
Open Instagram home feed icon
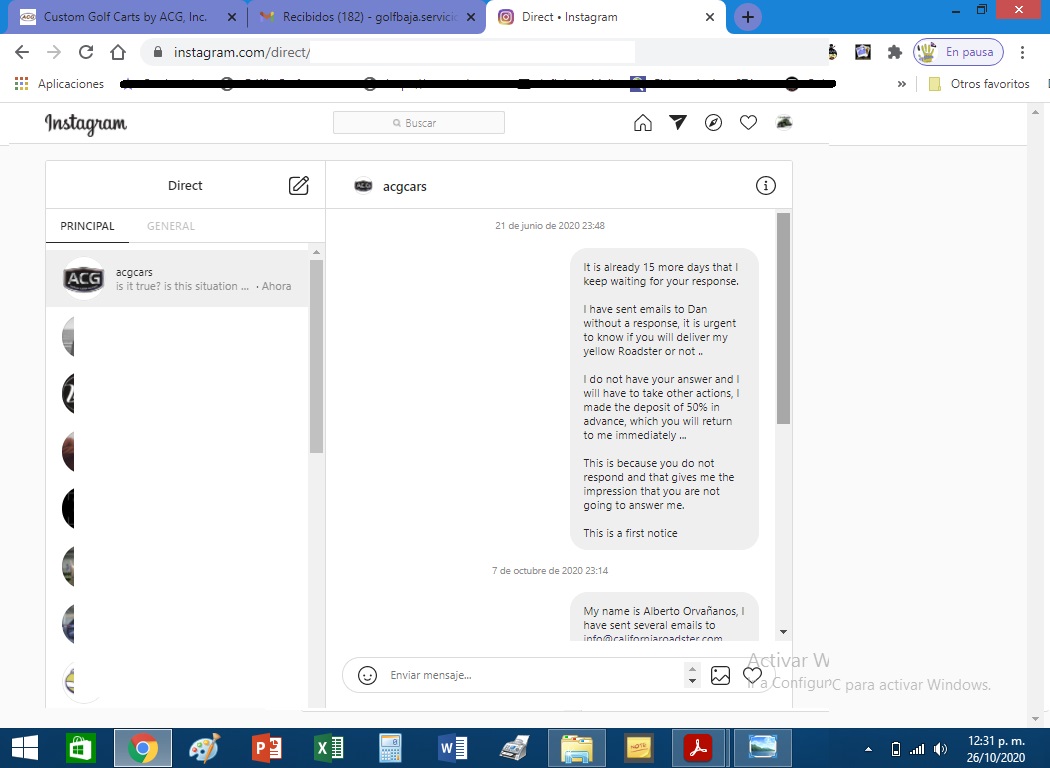pyautogui.click(x=642, y=123)
